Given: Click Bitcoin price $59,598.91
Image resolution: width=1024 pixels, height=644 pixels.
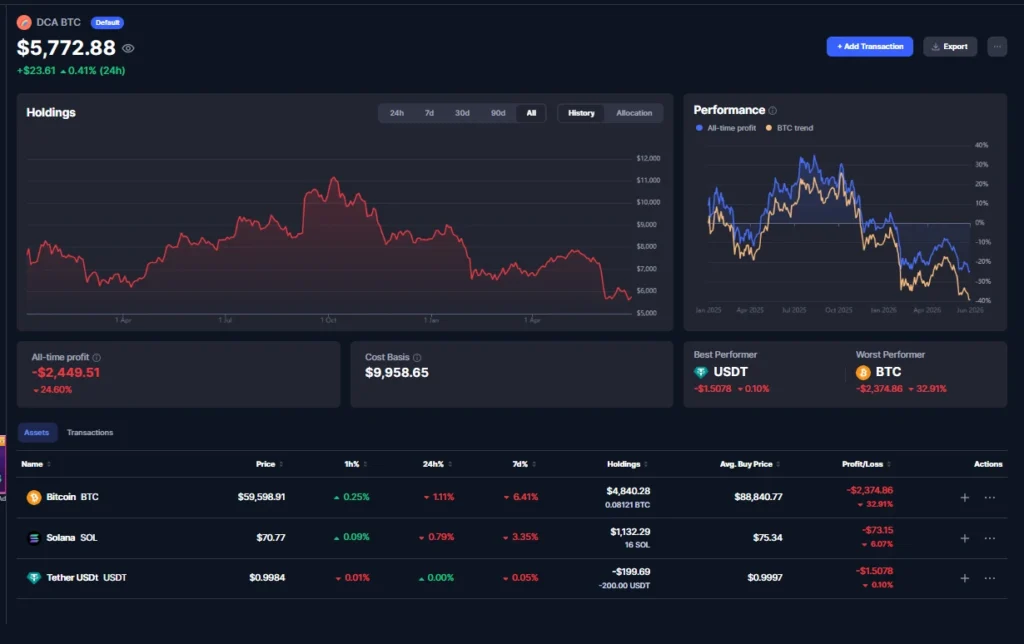Looking at the screenshot, I should point(261,497).
